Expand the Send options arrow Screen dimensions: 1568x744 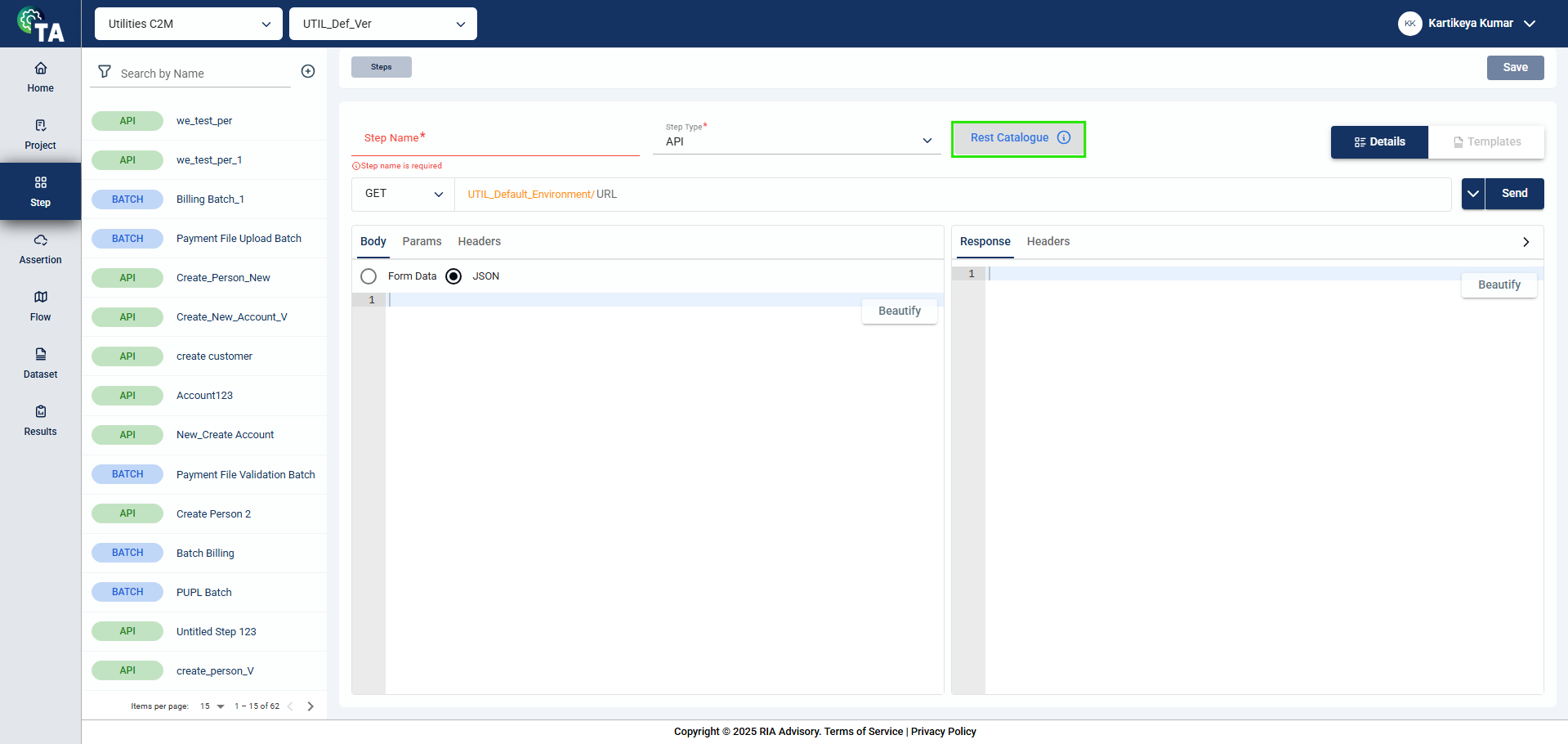click(x=1472, y=194)
